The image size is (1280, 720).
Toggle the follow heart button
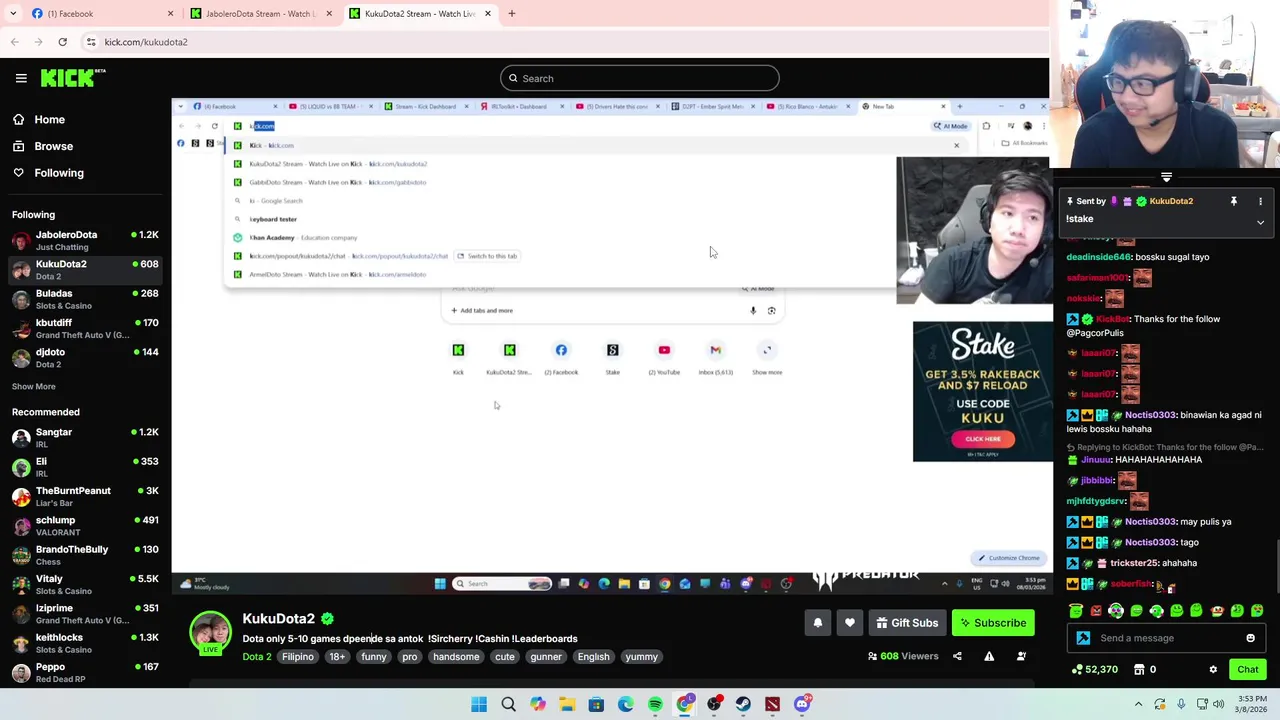point(850,623)
